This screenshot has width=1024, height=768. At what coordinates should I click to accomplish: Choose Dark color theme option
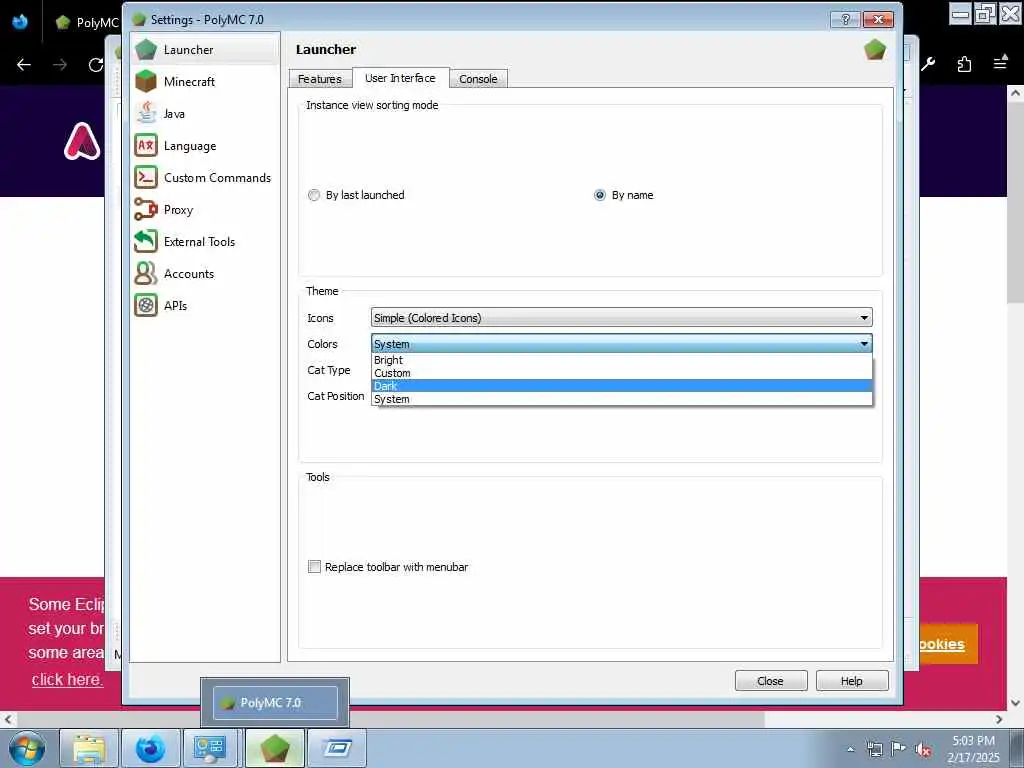(x=621, y=386)
